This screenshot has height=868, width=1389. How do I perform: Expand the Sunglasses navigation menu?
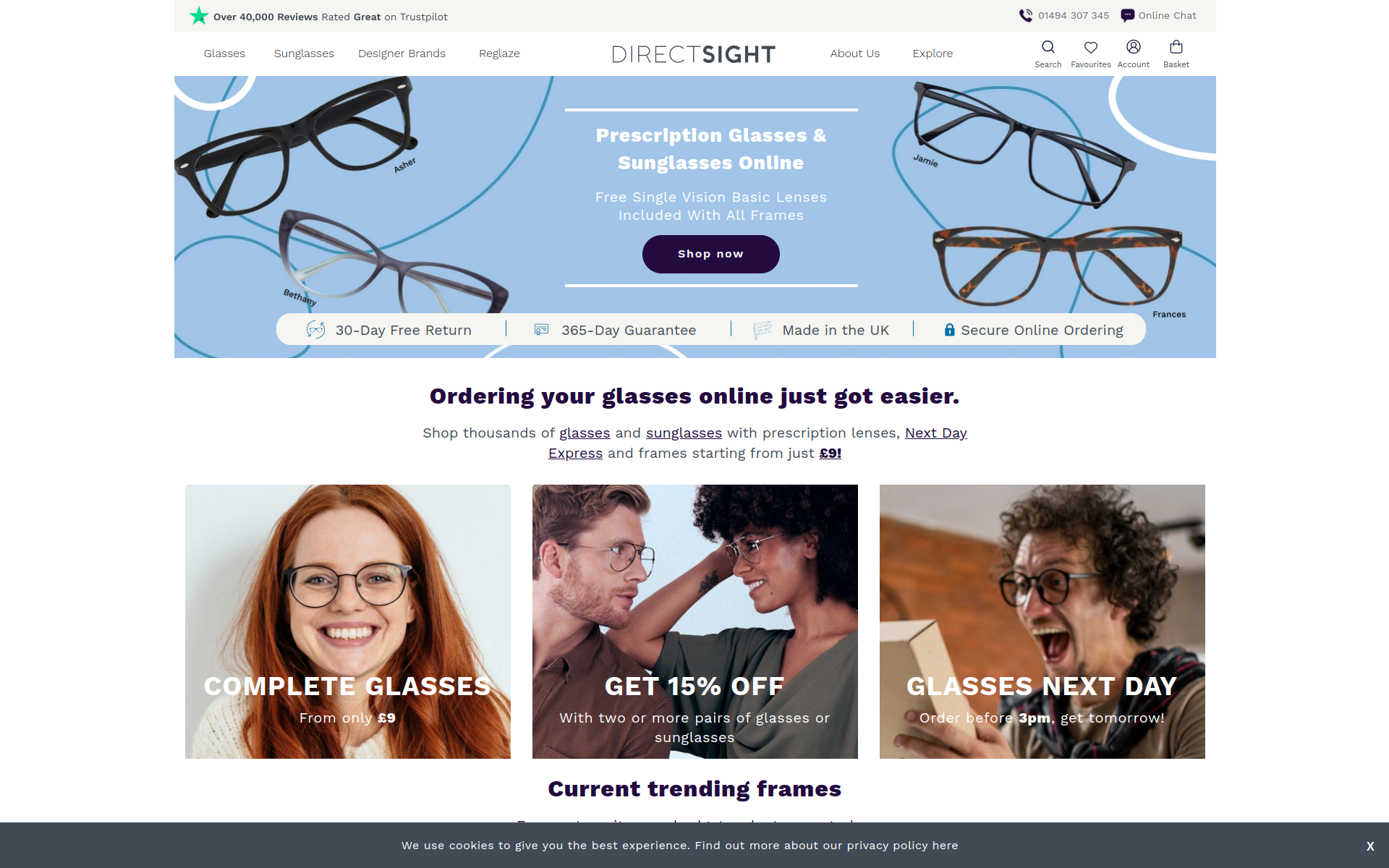(304, 54)
